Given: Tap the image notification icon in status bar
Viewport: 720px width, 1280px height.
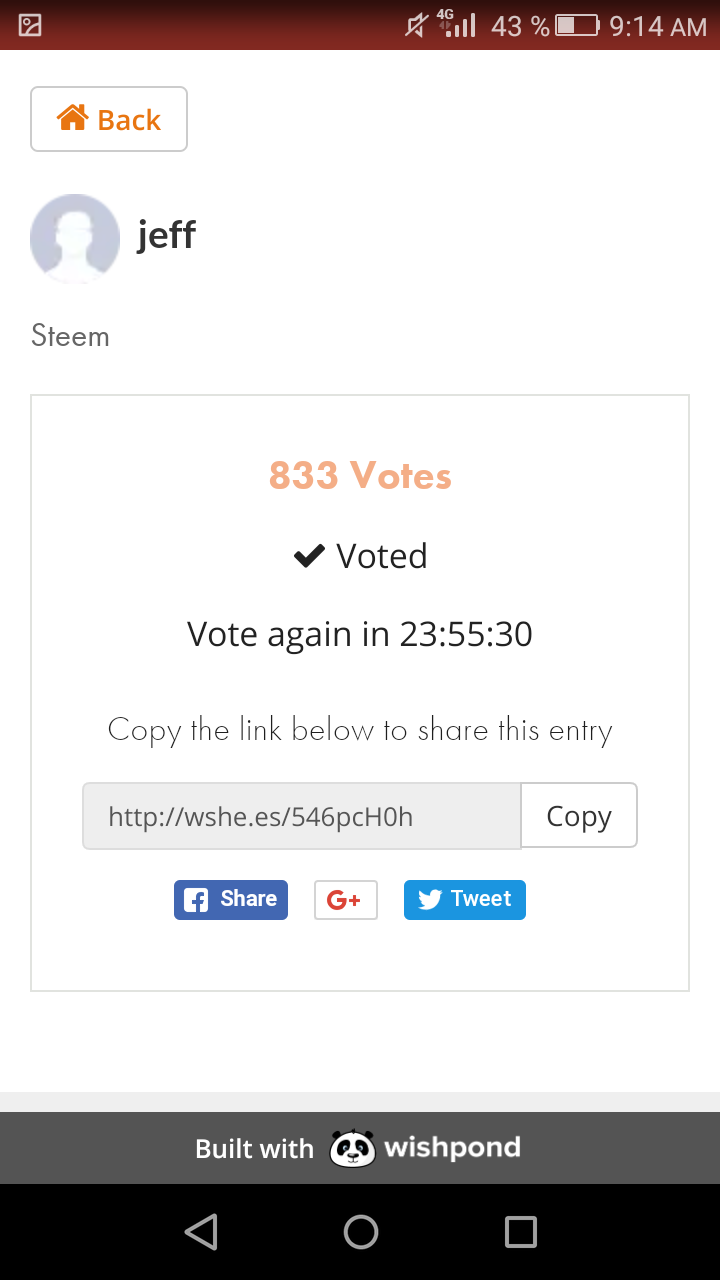Looking at the screenshot, I should 30,25.
